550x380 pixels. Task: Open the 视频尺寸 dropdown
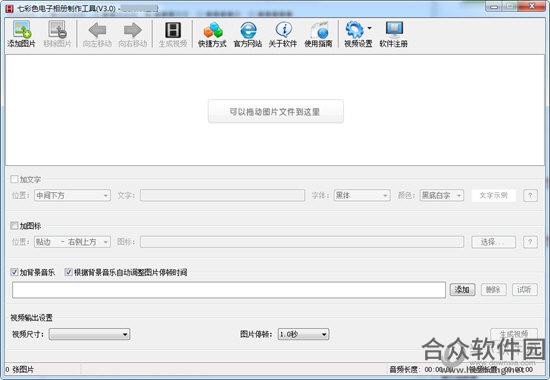(x=89, y=334)
